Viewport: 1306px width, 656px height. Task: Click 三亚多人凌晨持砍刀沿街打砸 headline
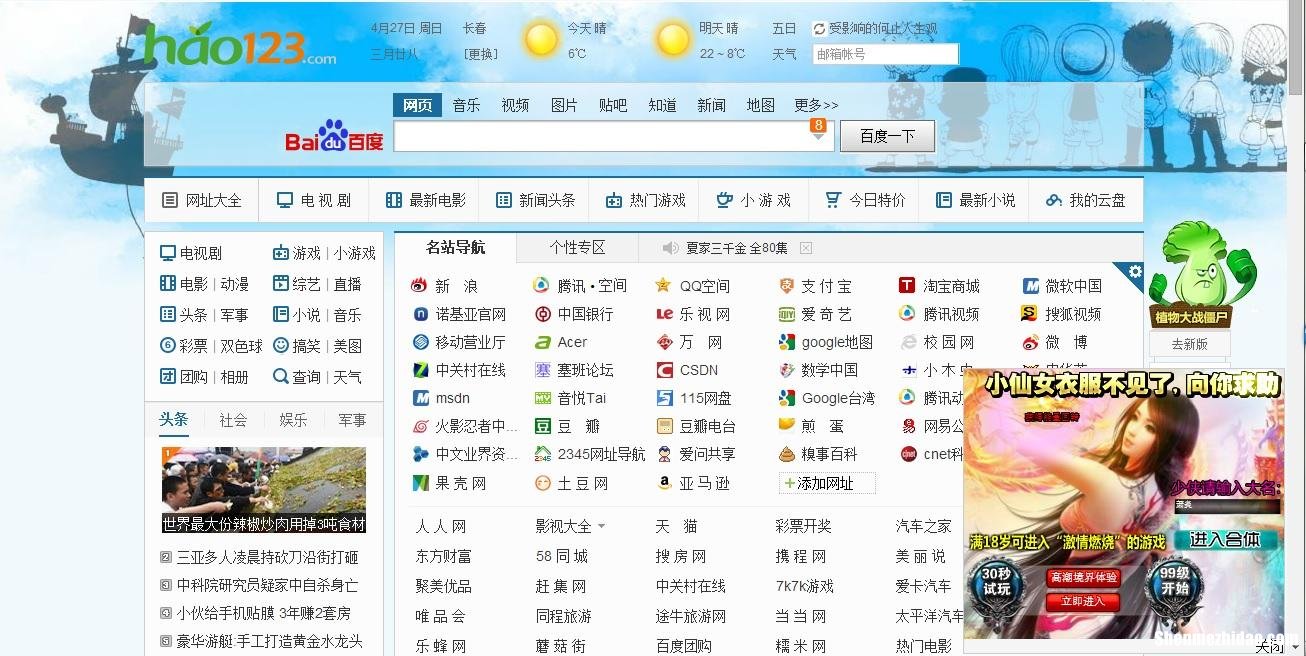(x=267, y=557)
